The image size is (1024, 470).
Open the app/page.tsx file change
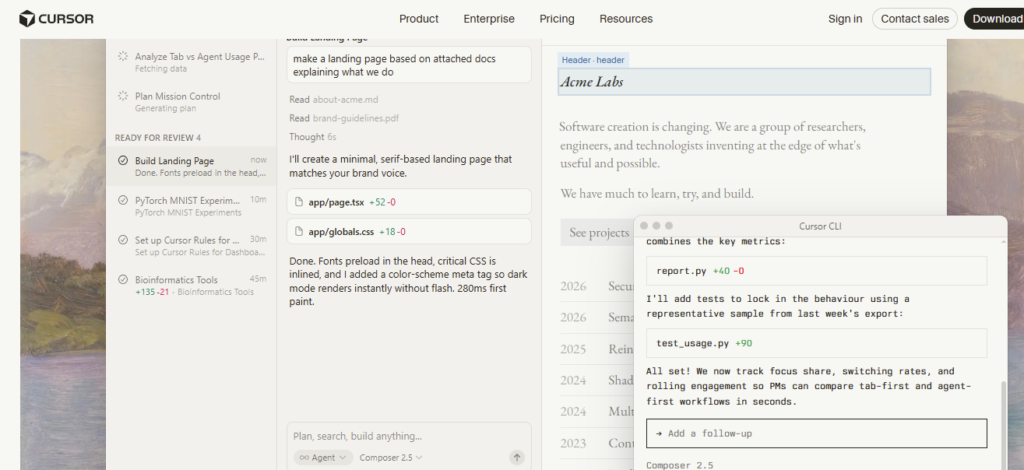point(409,202)
